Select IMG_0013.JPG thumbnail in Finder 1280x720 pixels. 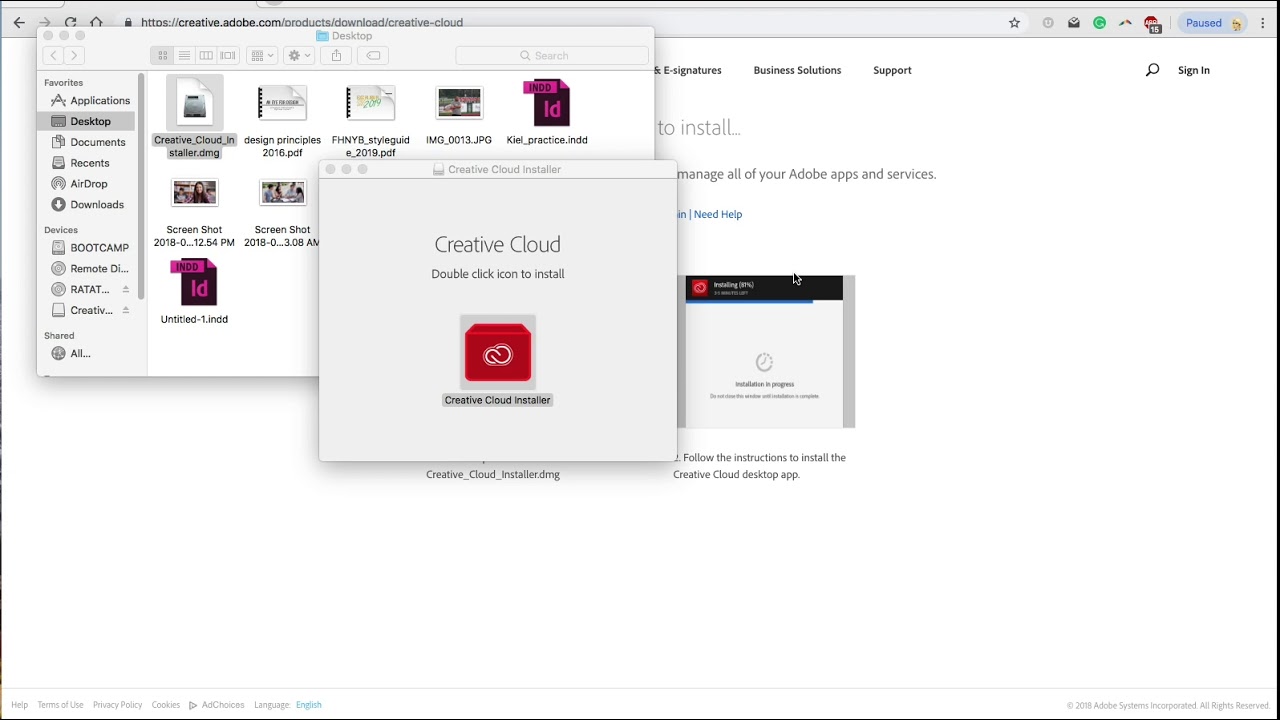[459, 103]
